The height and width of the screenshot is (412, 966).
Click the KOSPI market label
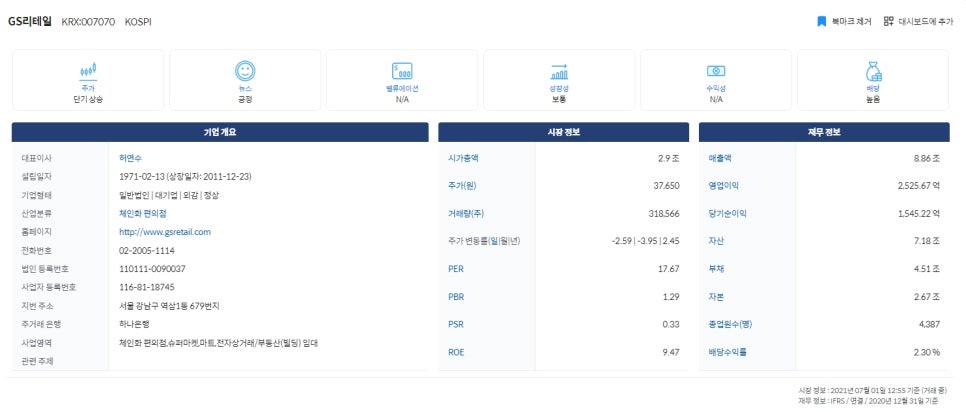(138, 22)
